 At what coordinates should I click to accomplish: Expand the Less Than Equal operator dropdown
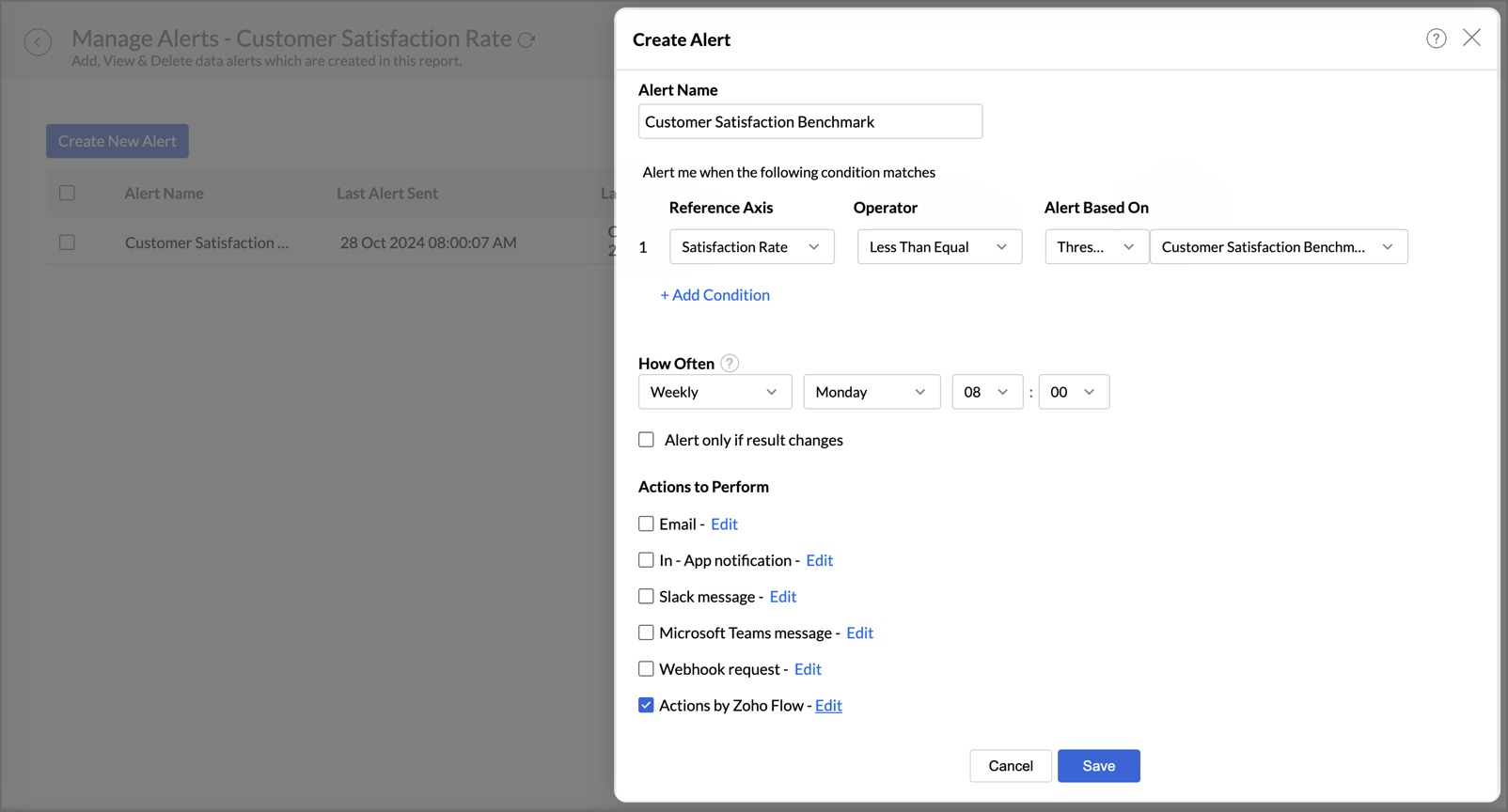(x=938, y=247)
